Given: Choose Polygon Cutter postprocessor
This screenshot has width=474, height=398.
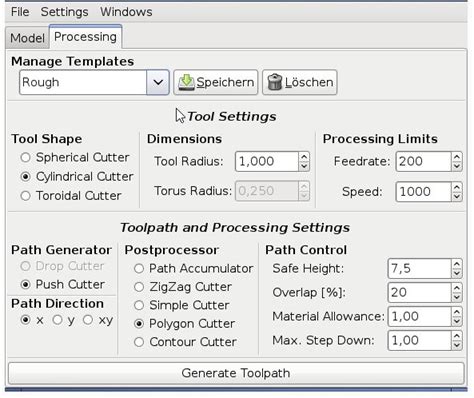Looking at the screenshot, I should [184, 324].
